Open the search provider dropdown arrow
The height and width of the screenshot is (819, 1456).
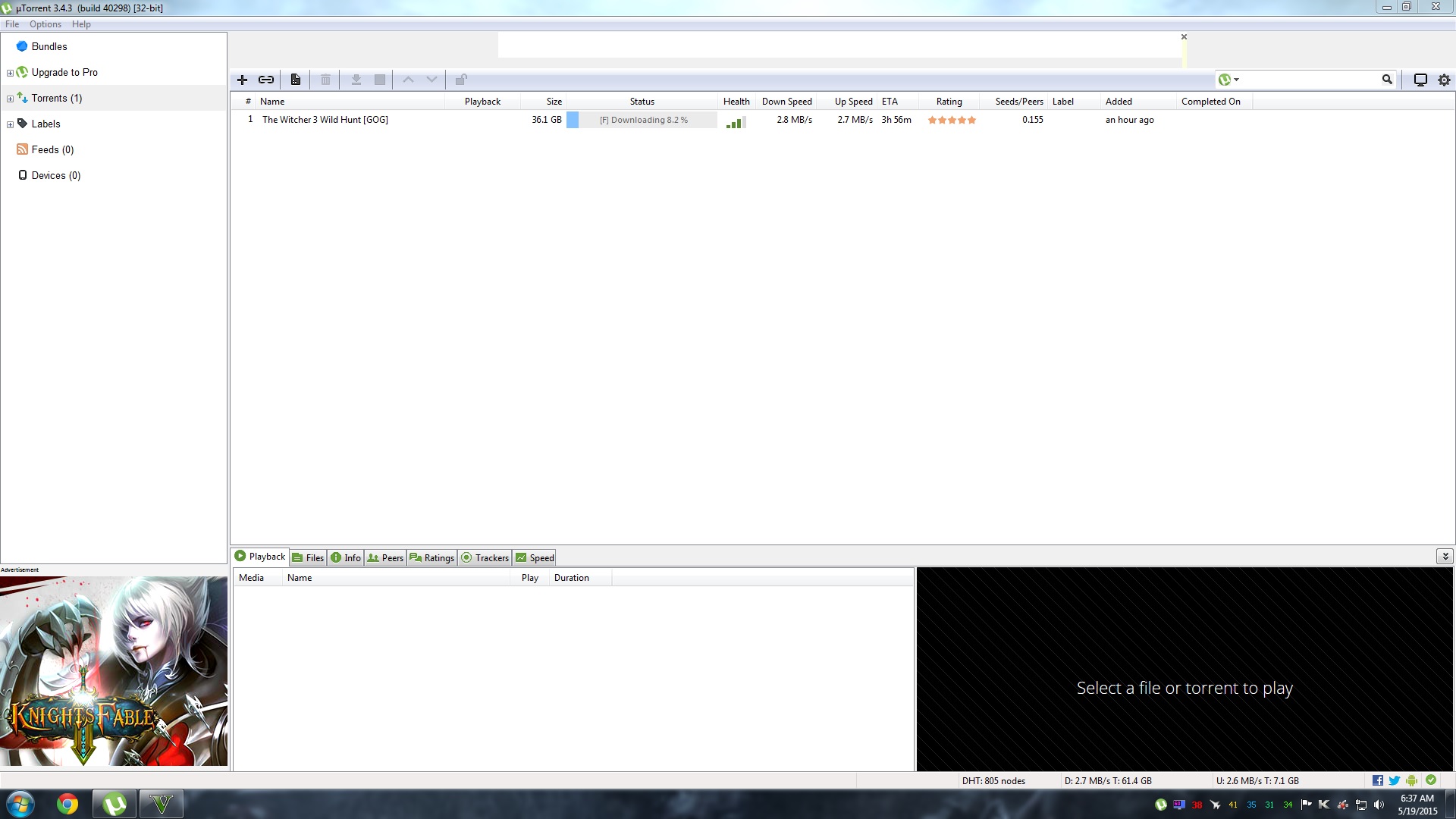[1237, 80]
